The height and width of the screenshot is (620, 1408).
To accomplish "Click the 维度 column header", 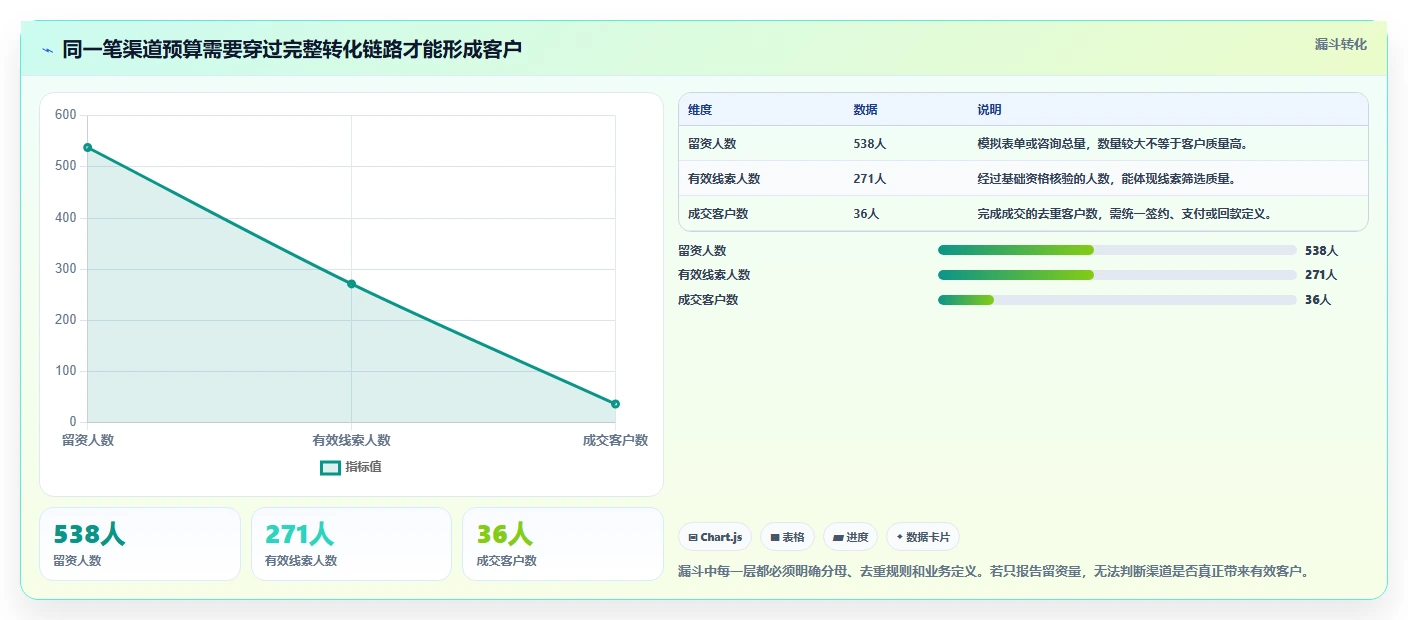I will [700, 110].
